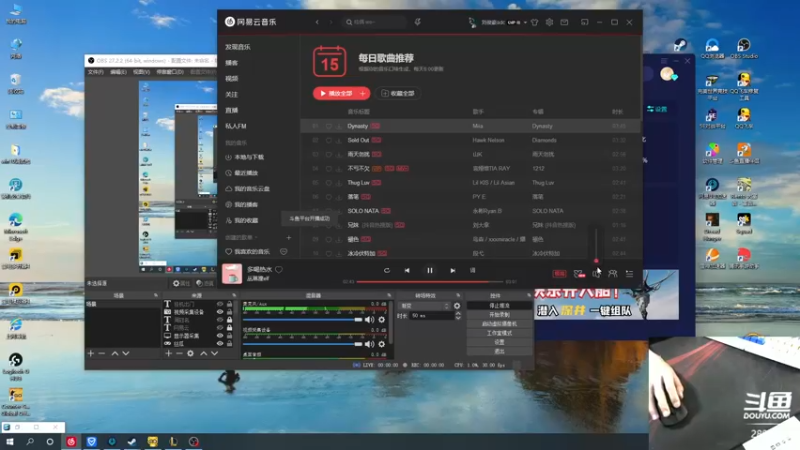
Task: Increase the transition duration stepper
Action: 458,314
